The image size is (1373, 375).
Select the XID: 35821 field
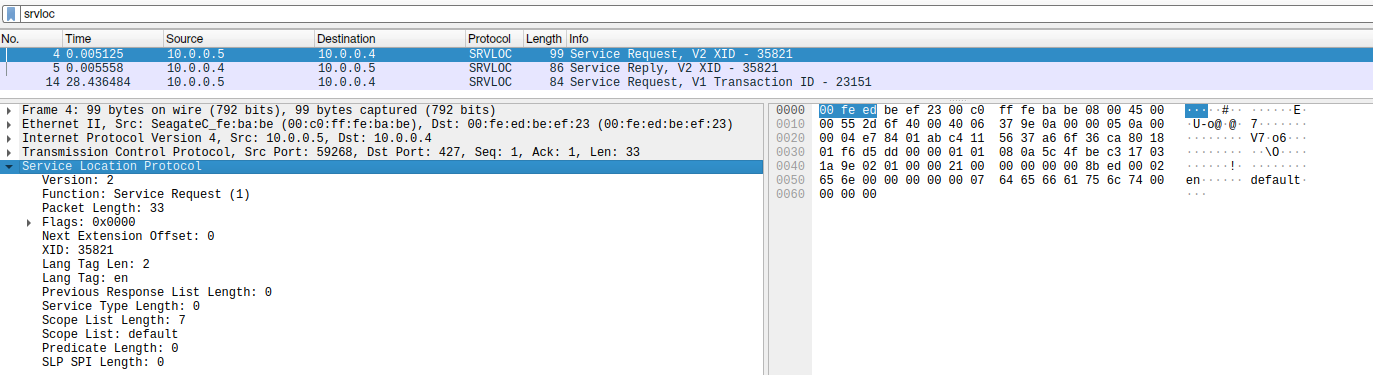(x=78, y=250)
